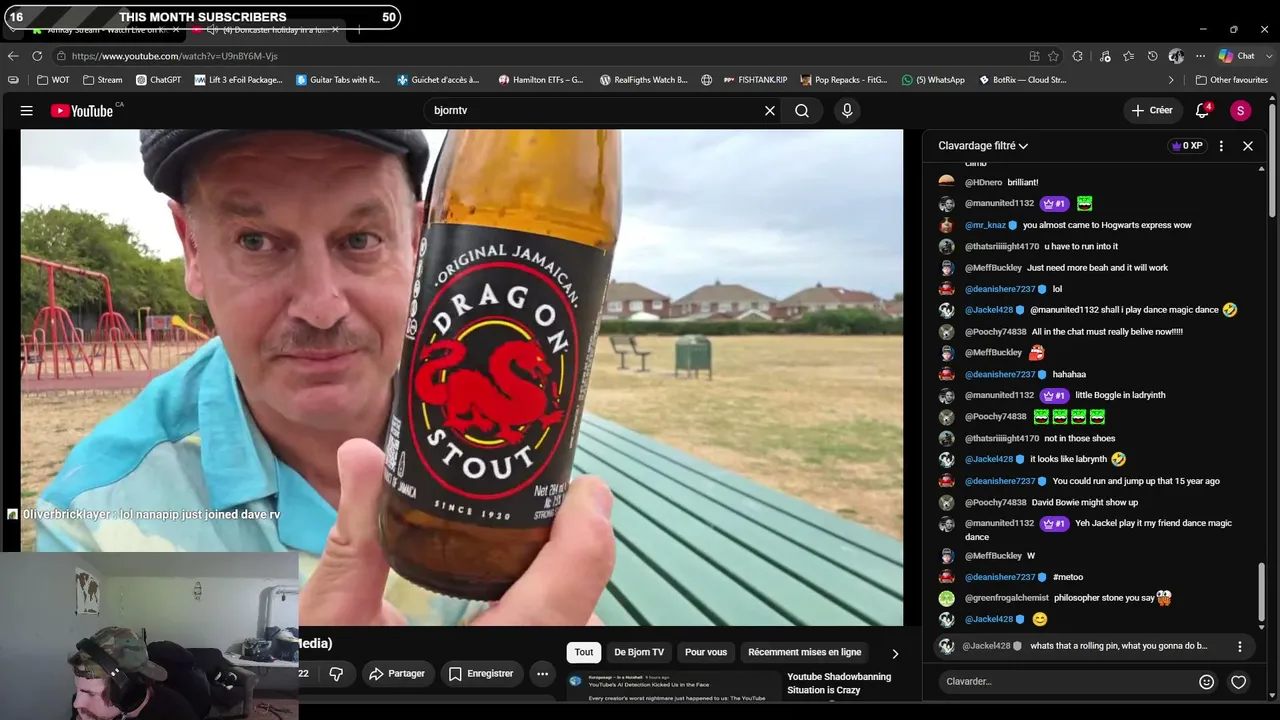Select the Pour vous chip
The height and width of the screenshot is (720, 1280).
pos(706,653)
